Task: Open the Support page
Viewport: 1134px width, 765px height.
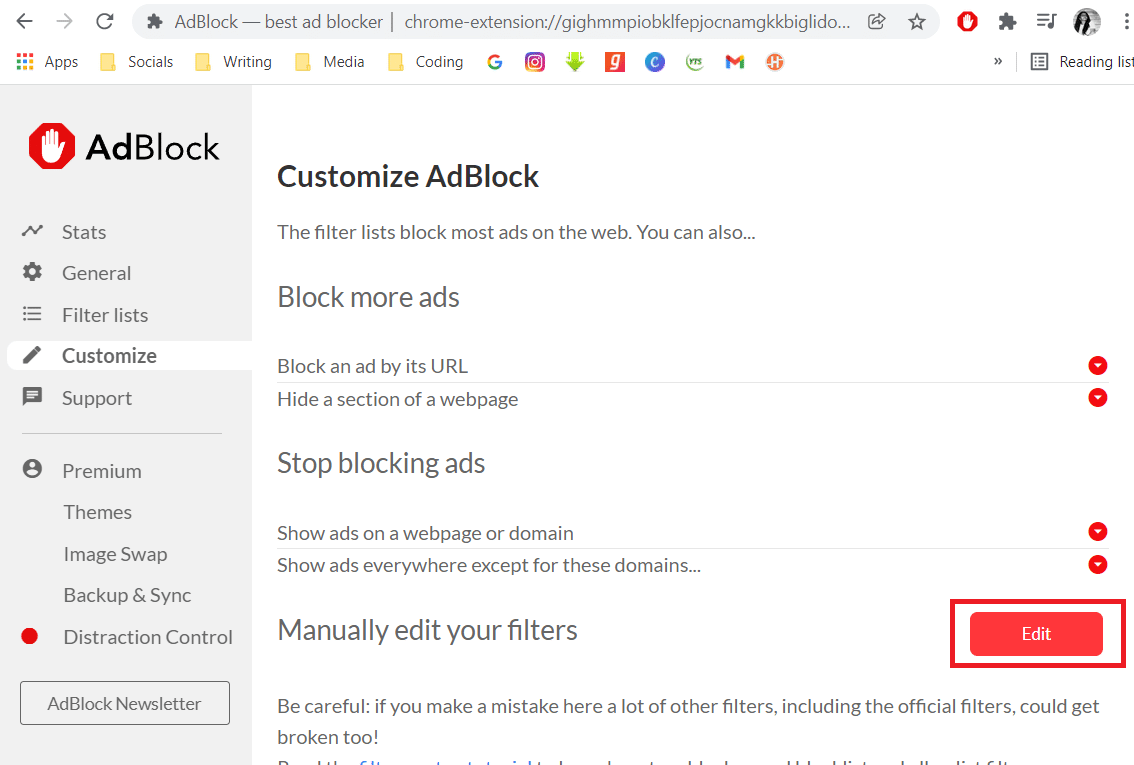Action: coord(97,398)
